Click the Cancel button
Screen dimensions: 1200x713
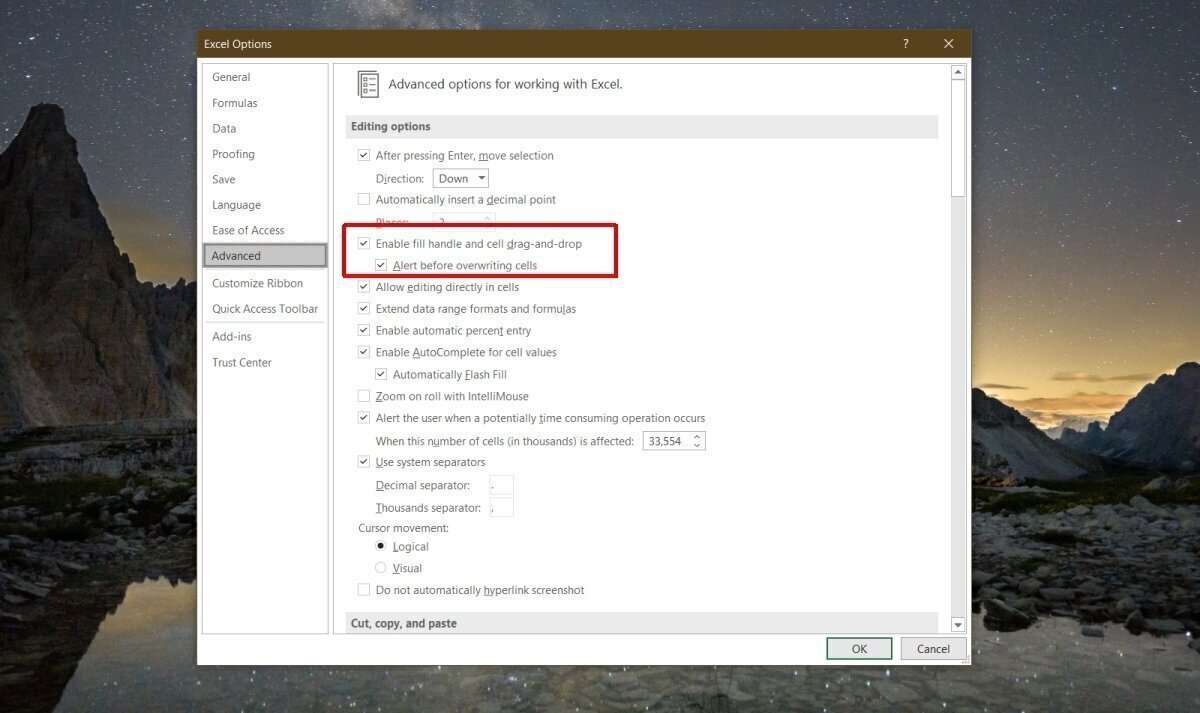(933, 648)
